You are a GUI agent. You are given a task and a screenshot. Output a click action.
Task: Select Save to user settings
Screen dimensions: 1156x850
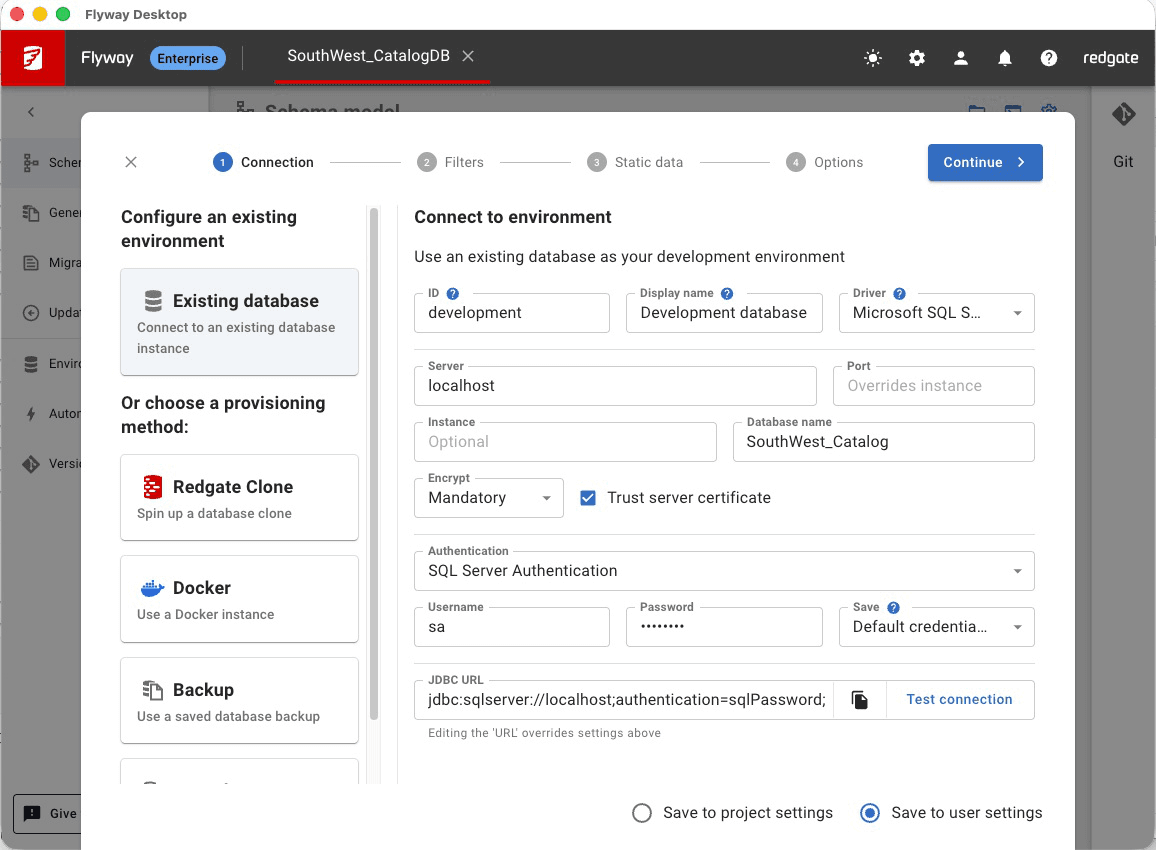(x=870, y=812)
